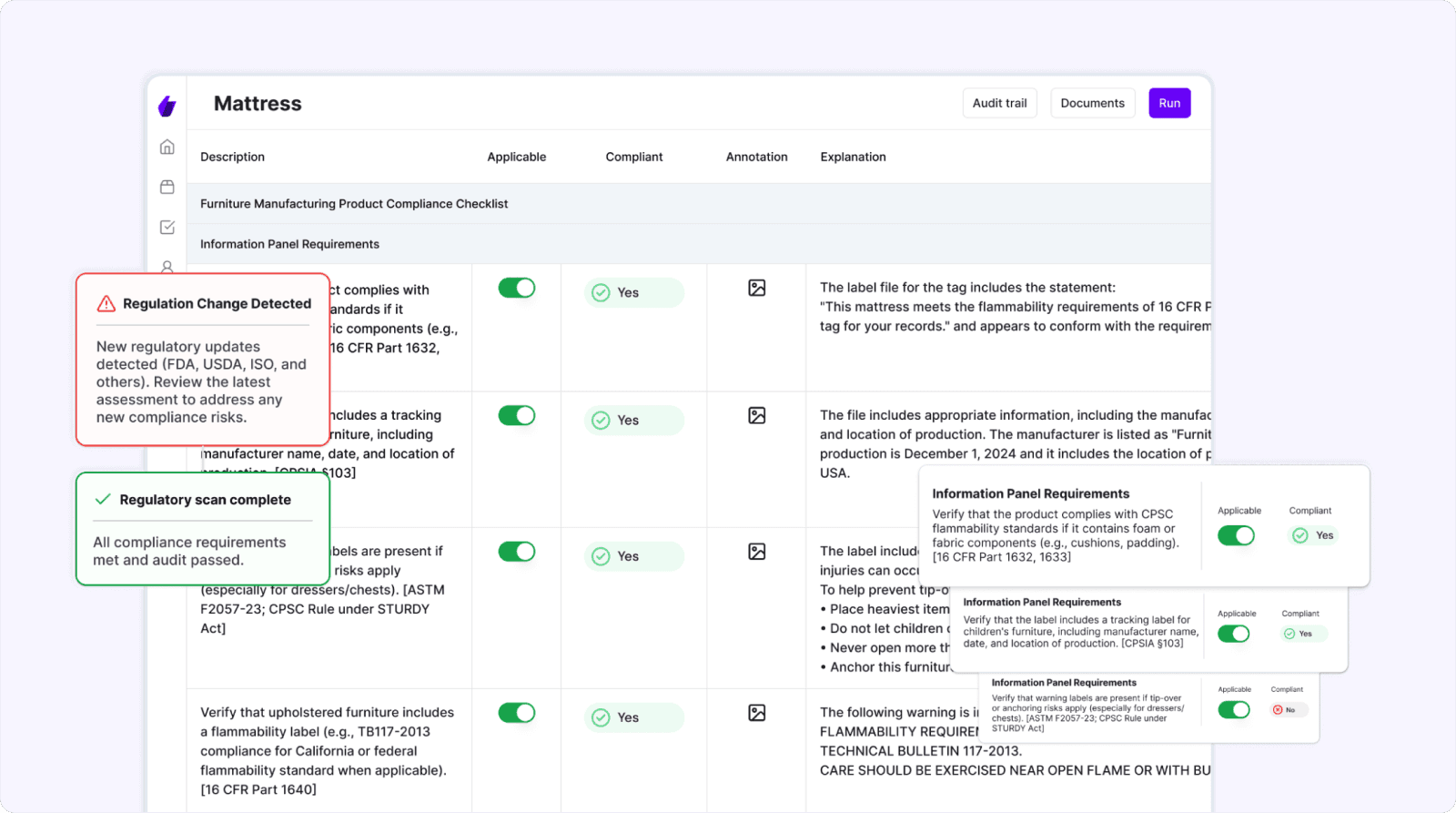
Task: Click Compliant Yes badge in tracking label row
Action: tap(633, 420)
